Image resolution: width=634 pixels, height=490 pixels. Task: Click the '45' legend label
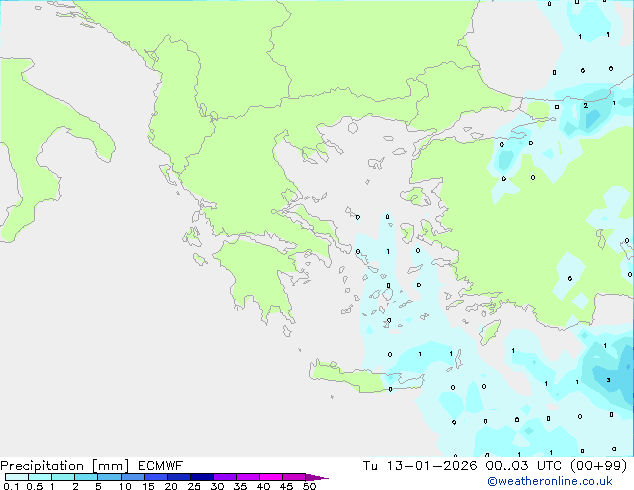pos(286,486)
